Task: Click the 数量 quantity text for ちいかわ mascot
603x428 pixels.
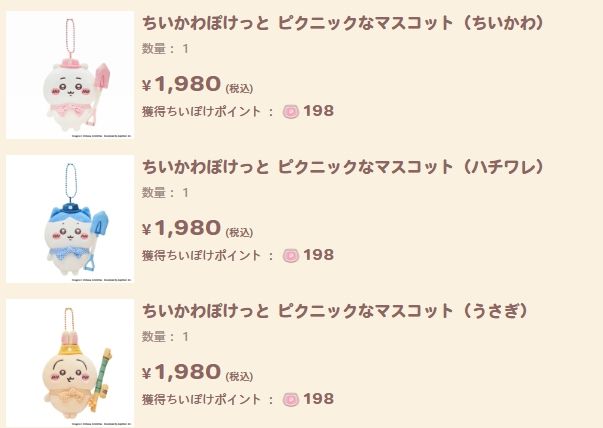Action: click(x=165, y=48)
